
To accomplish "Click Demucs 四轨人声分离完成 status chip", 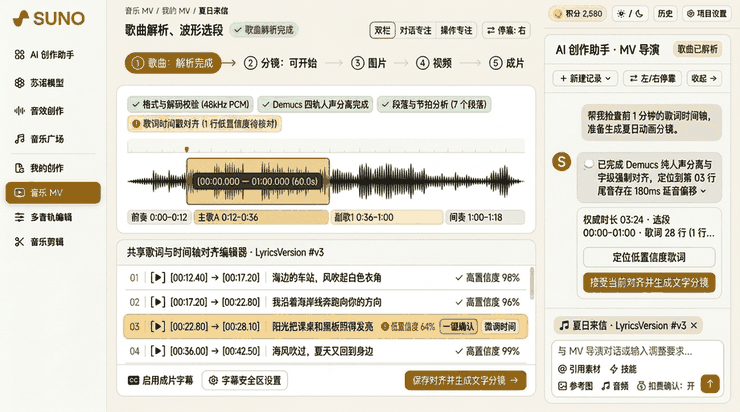I will (315, 104).
